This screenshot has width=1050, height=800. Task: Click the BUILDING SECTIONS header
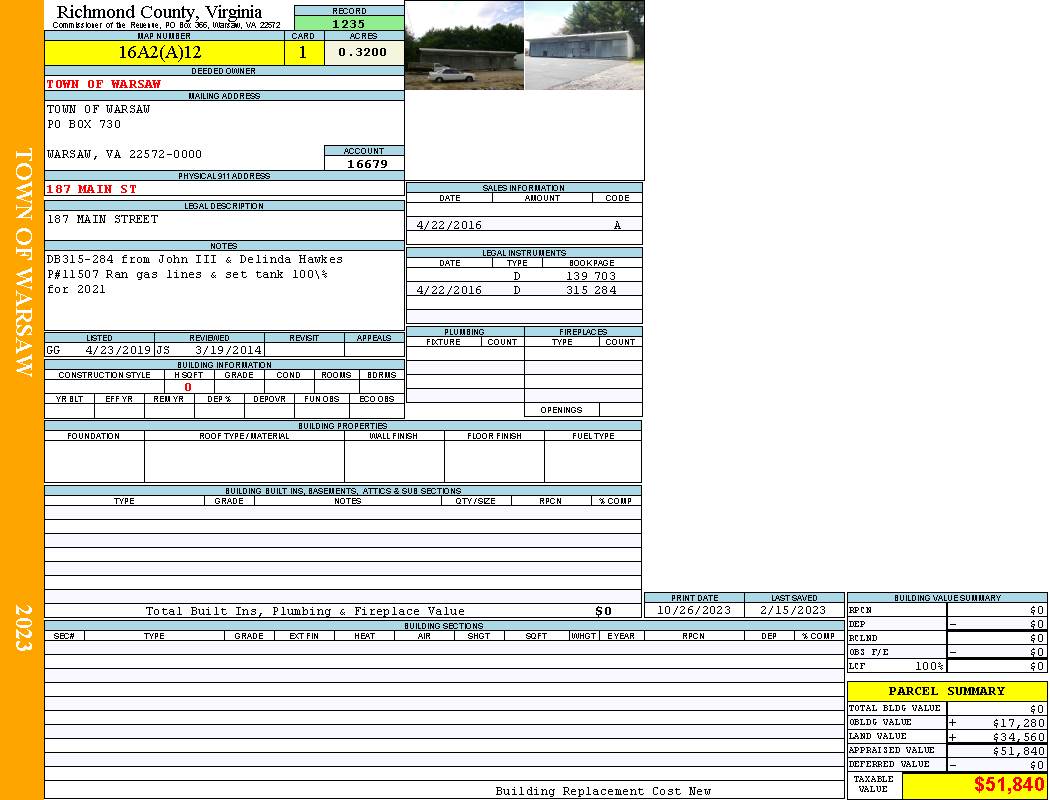443,626
